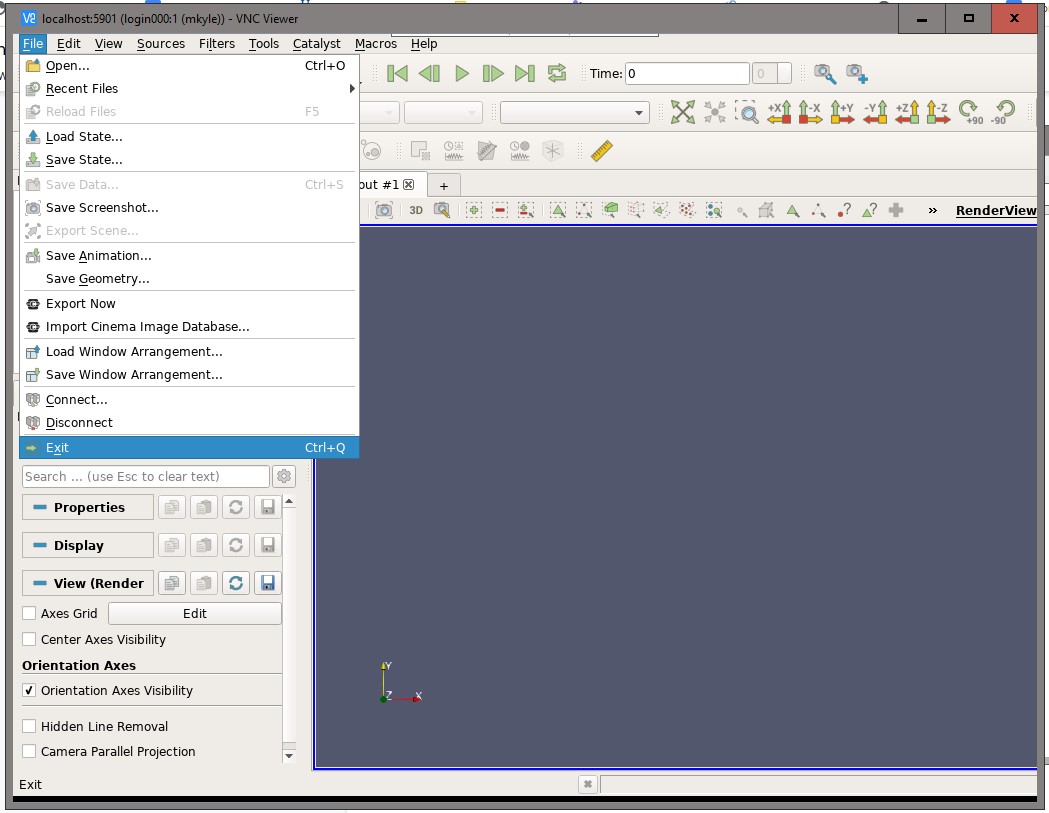
Task: Open the empty wide toolbar combo box
Action: point(575,113)
